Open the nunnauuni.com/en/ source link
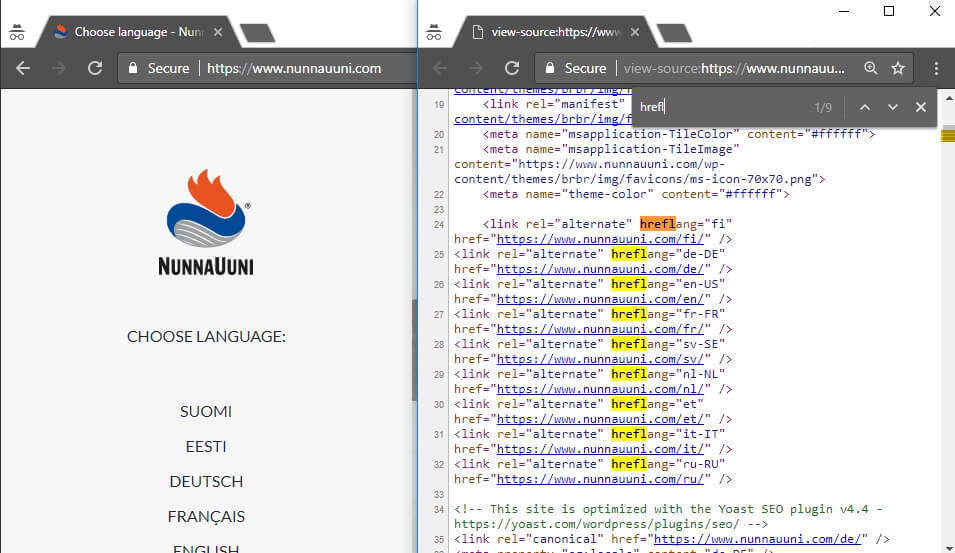Screen dimensions: 955x553 click(600, 299)
